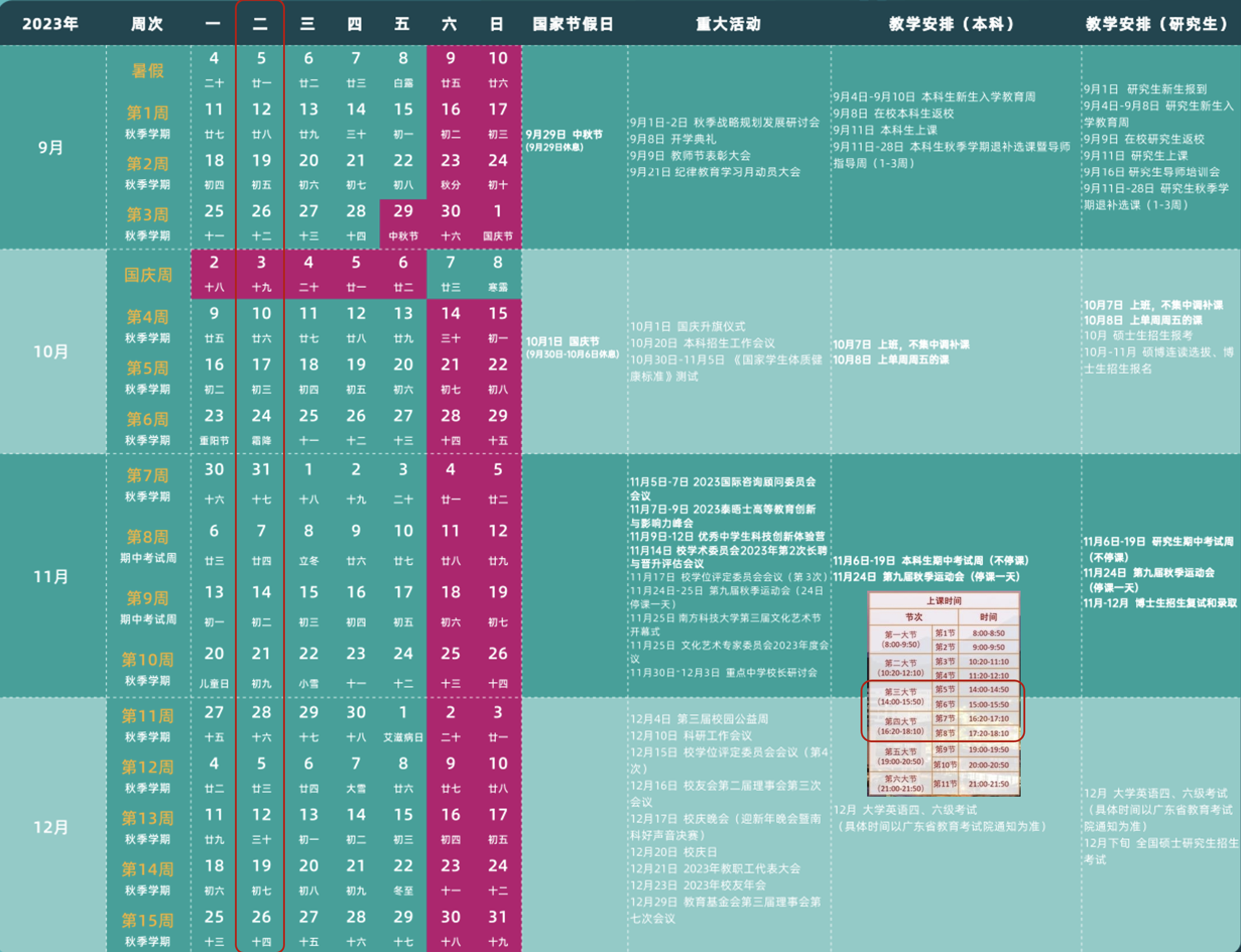Select the 国庆周 week label

pyautogui.click(x=148, y=275)
